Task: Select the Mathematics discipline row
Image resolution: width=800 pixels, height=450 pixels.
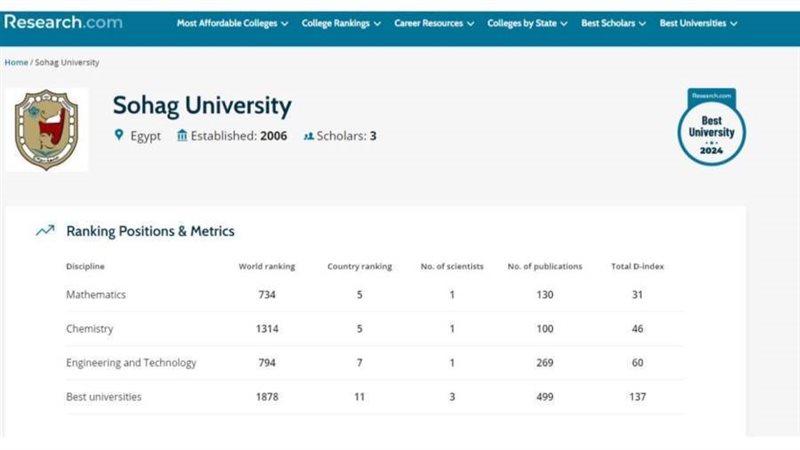Action: tap(96, 295)
